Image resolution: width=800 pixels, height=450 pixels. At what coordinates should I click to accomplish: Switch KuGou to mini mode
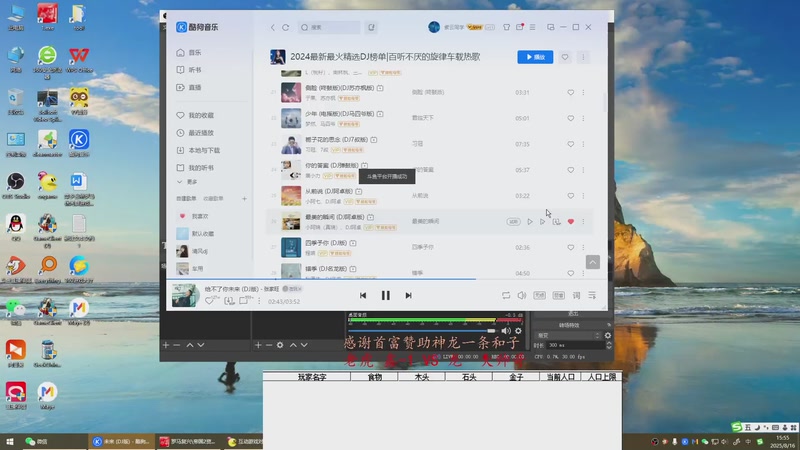551,27
